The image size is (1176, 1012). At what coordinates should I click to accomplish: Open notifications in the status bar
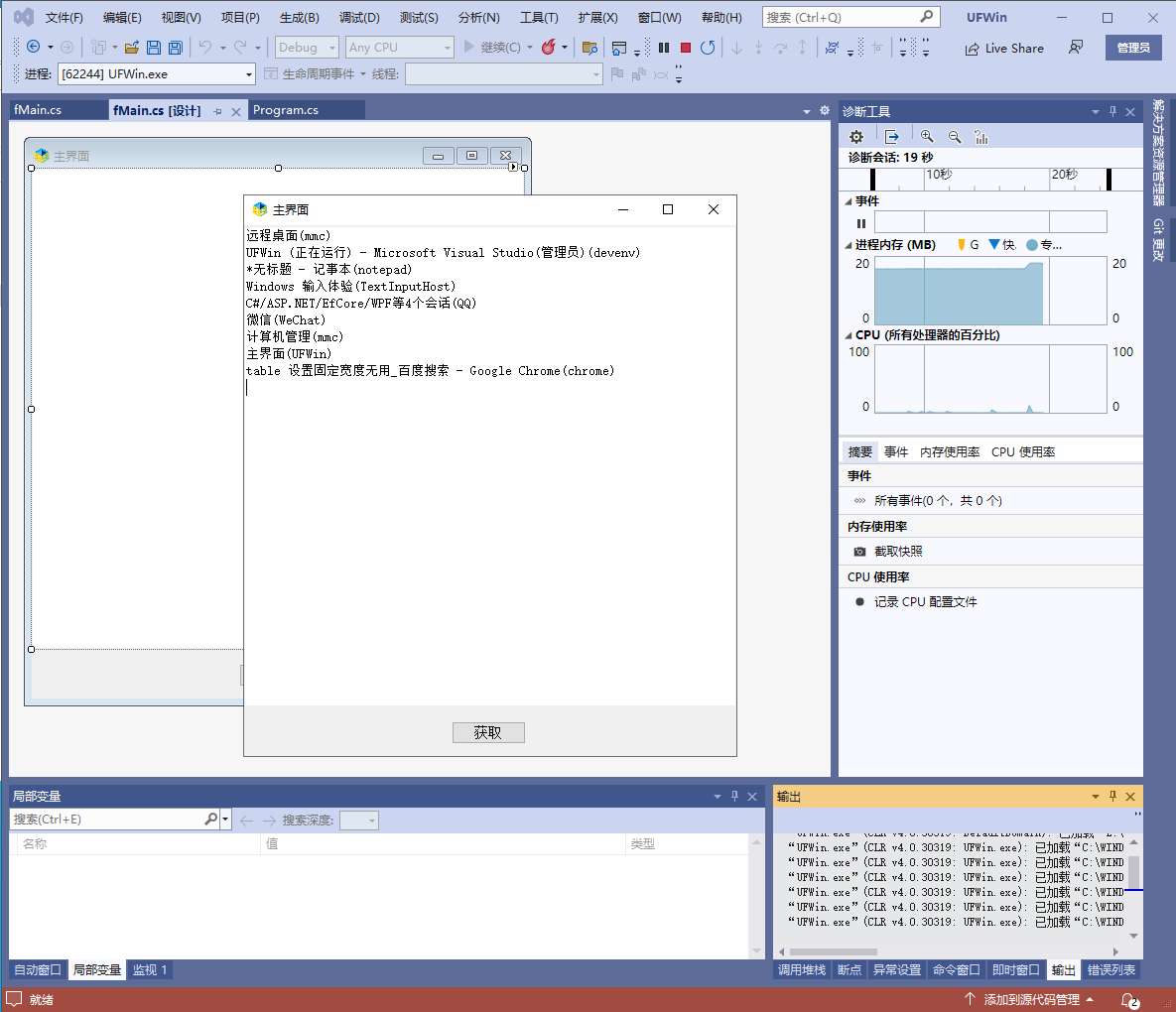1129,1000
